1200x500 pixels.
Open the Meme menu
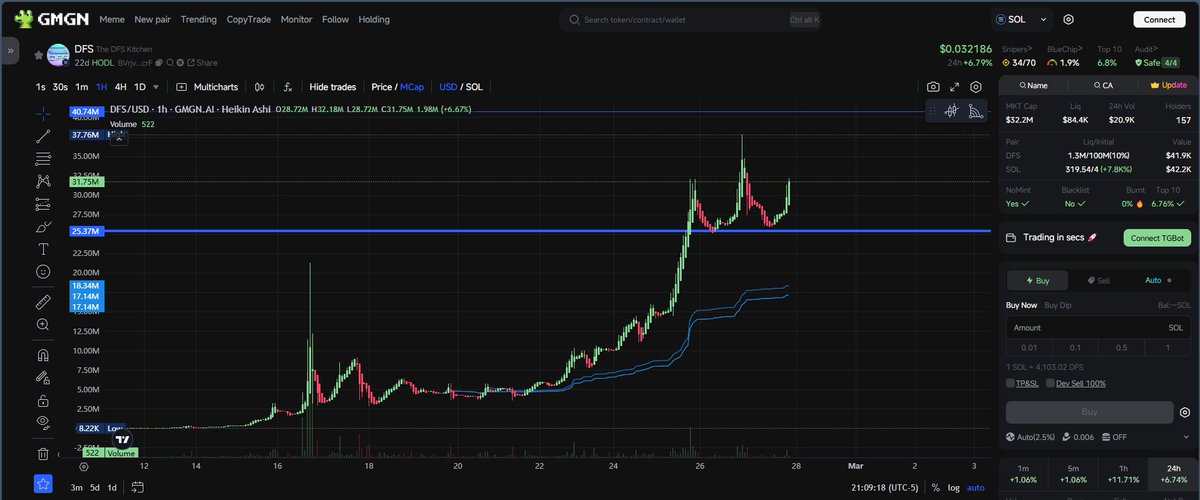click(x=112, y=19)
